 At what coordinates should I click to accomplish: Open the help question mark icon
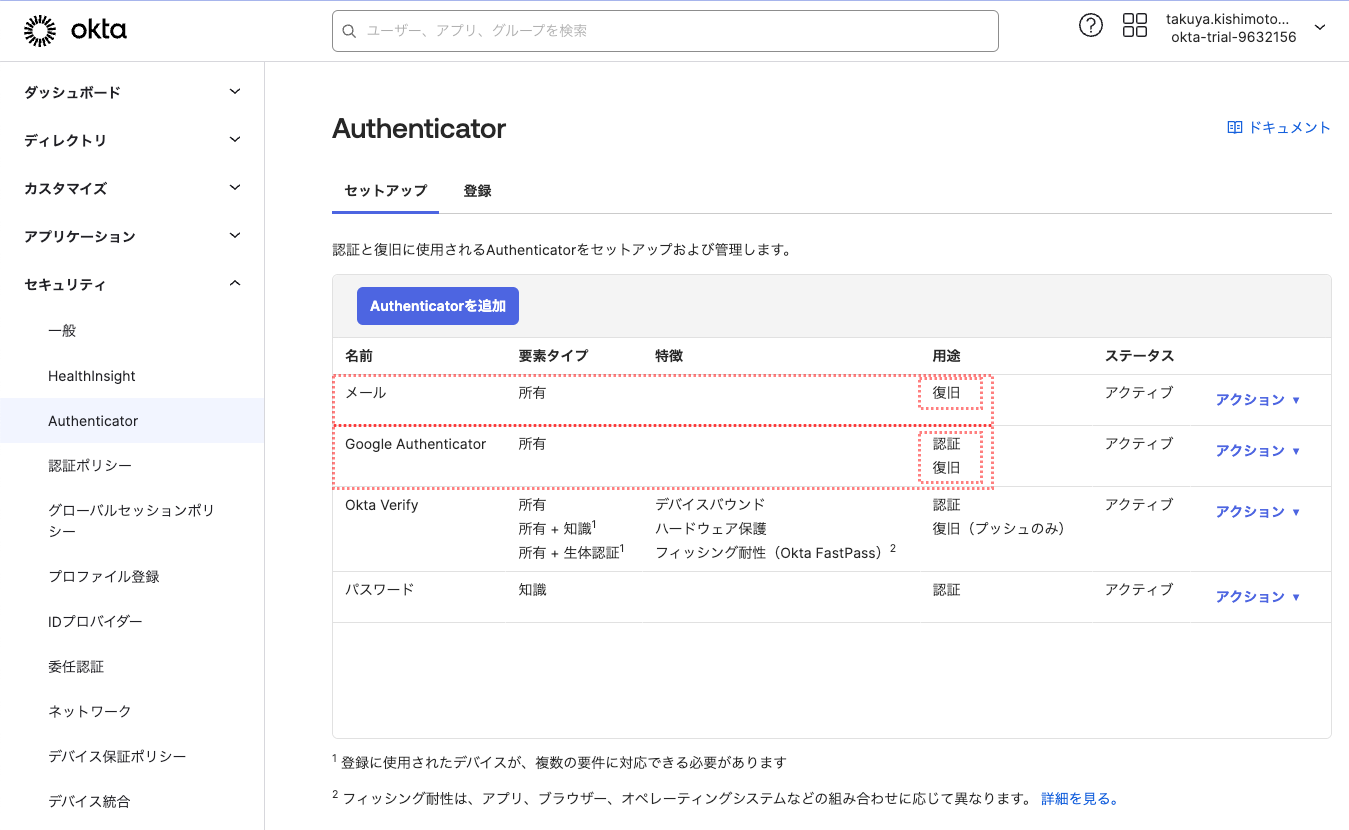1090,25
